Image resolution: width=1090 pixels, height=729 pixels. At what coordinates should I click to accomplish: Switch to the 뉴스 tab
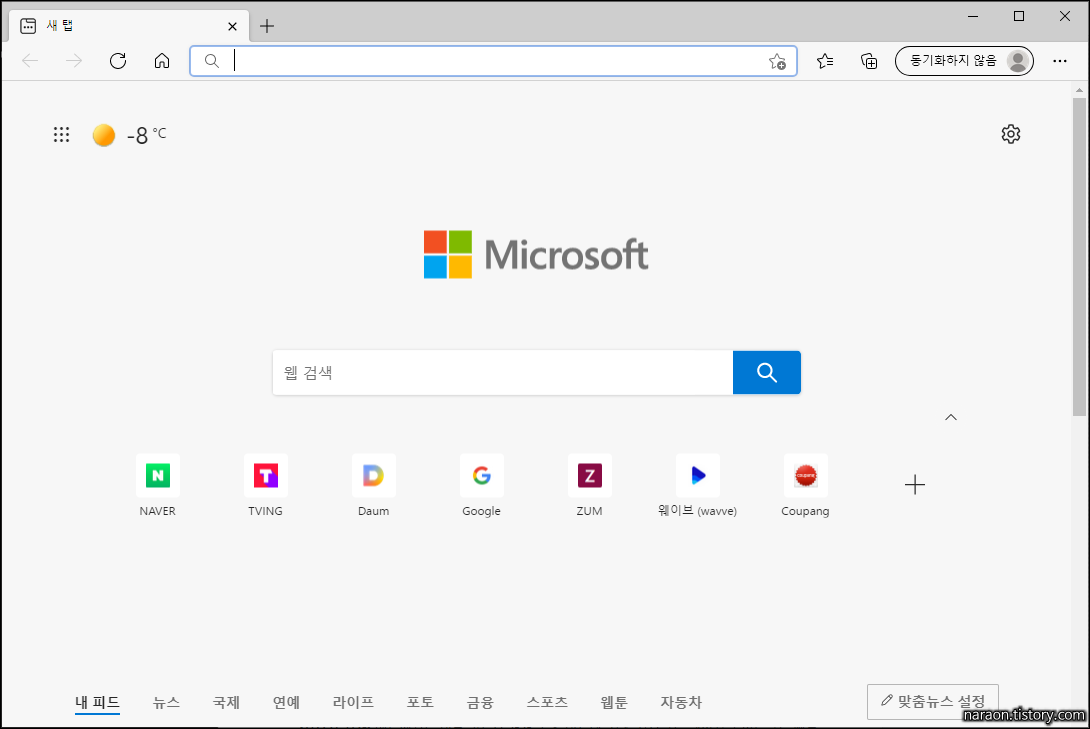tap(166, 703)
